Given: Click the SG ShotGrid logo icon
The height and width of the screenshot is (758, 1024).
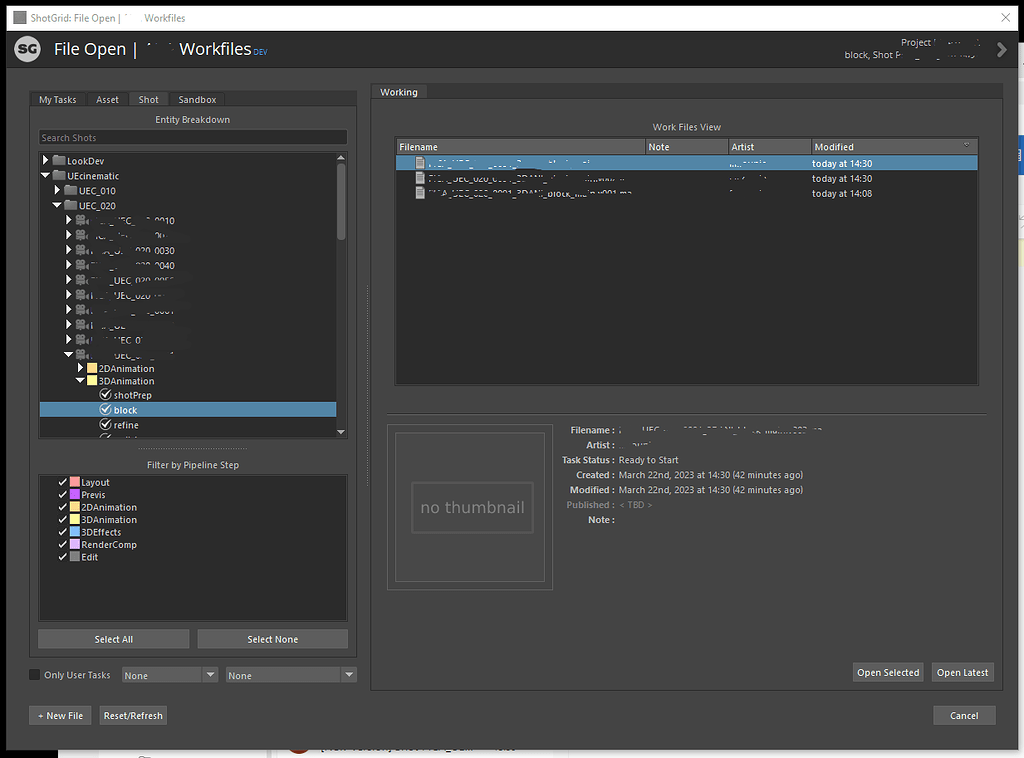Looking at the screenshot, I should (x=26, y=48).
